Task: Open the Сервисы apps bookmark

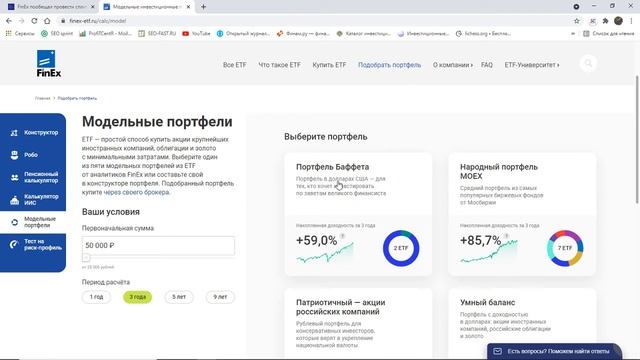Action: tap(20, 33)
